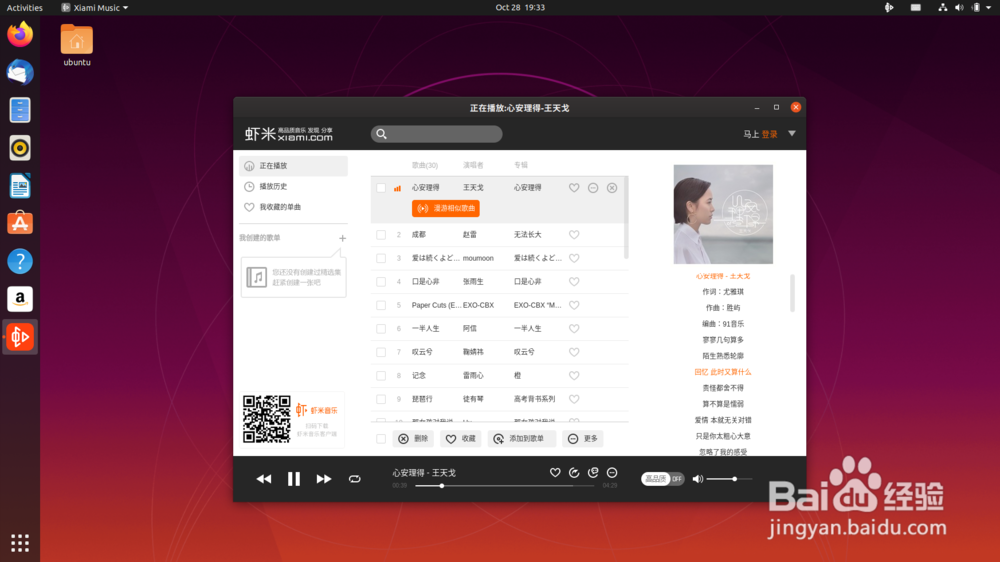
Task: Open Activities overview
Action: pos(24,8)
